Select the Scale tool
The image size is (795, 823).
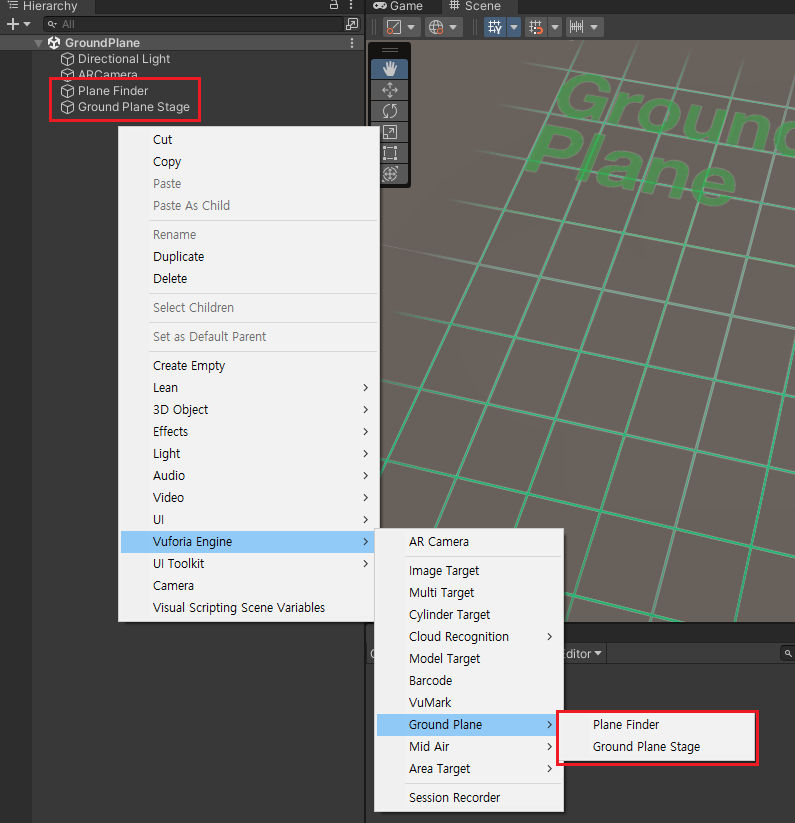coord(389,132)
